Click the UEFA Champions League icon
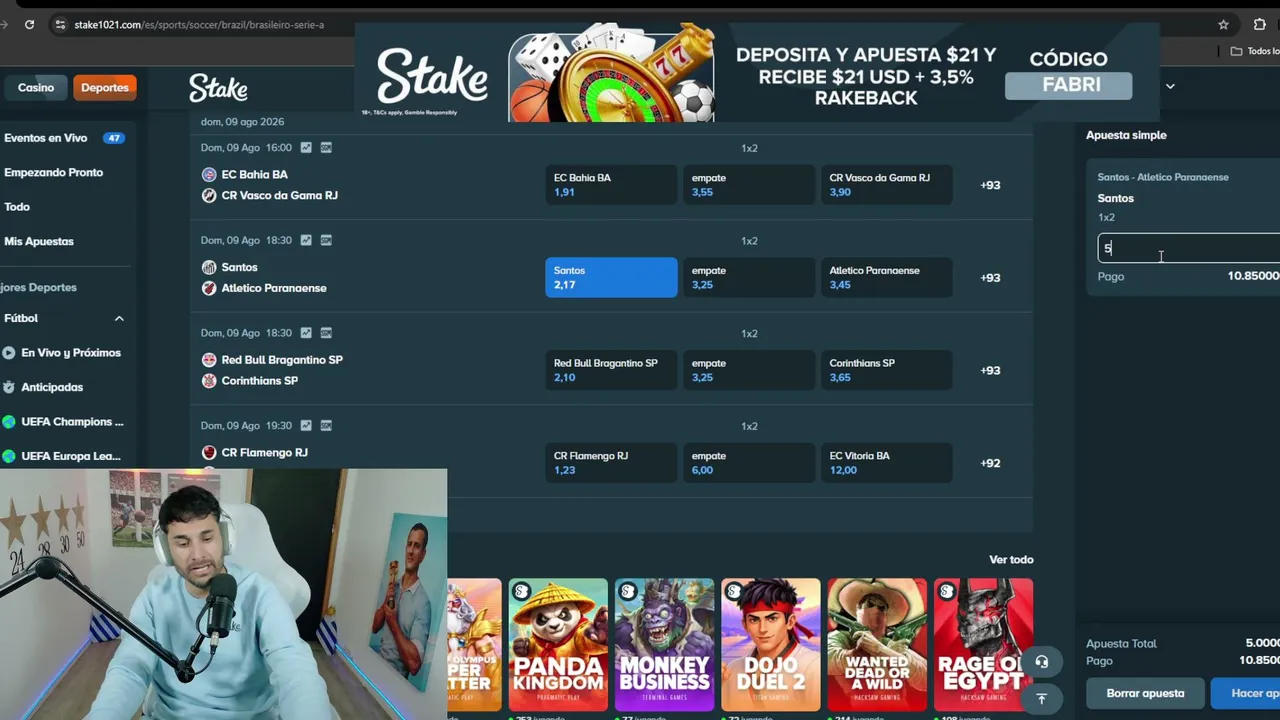Screen dimensions: 1280x720 [9, 421]
